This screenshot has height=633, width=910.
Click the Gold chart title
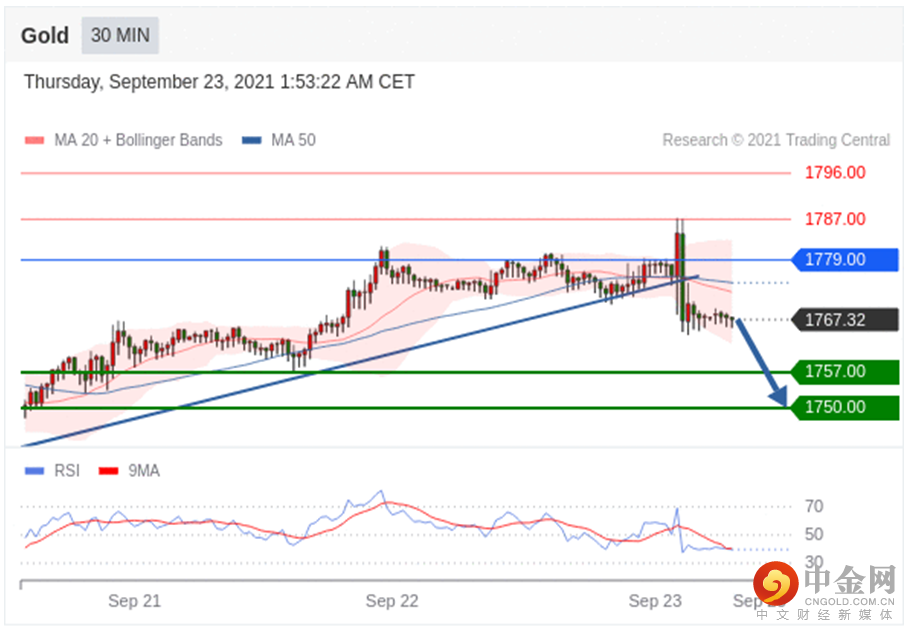click(45, 35)
